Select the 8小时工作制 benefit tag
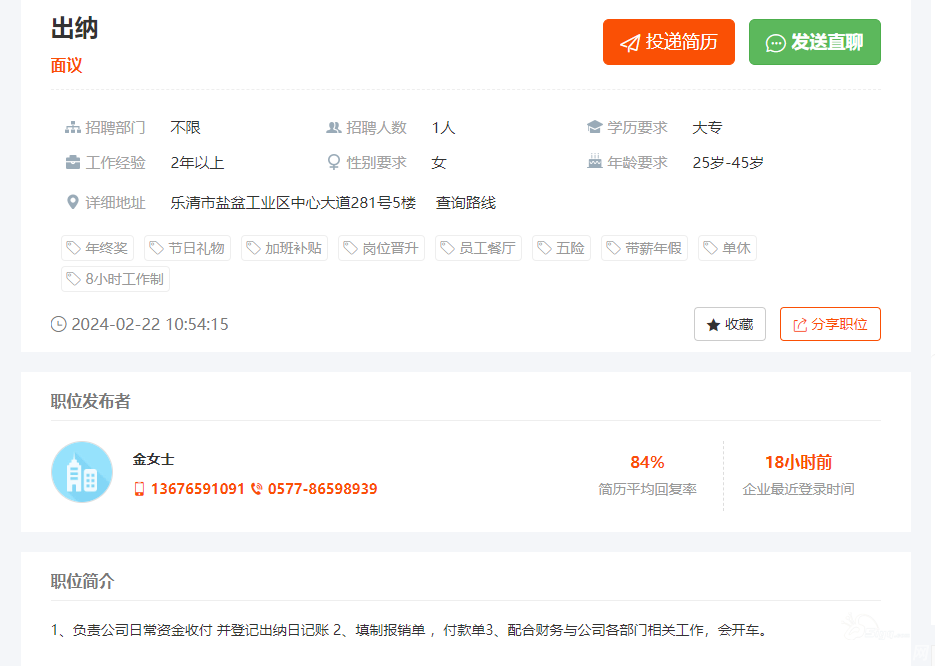 coord(115,279)
